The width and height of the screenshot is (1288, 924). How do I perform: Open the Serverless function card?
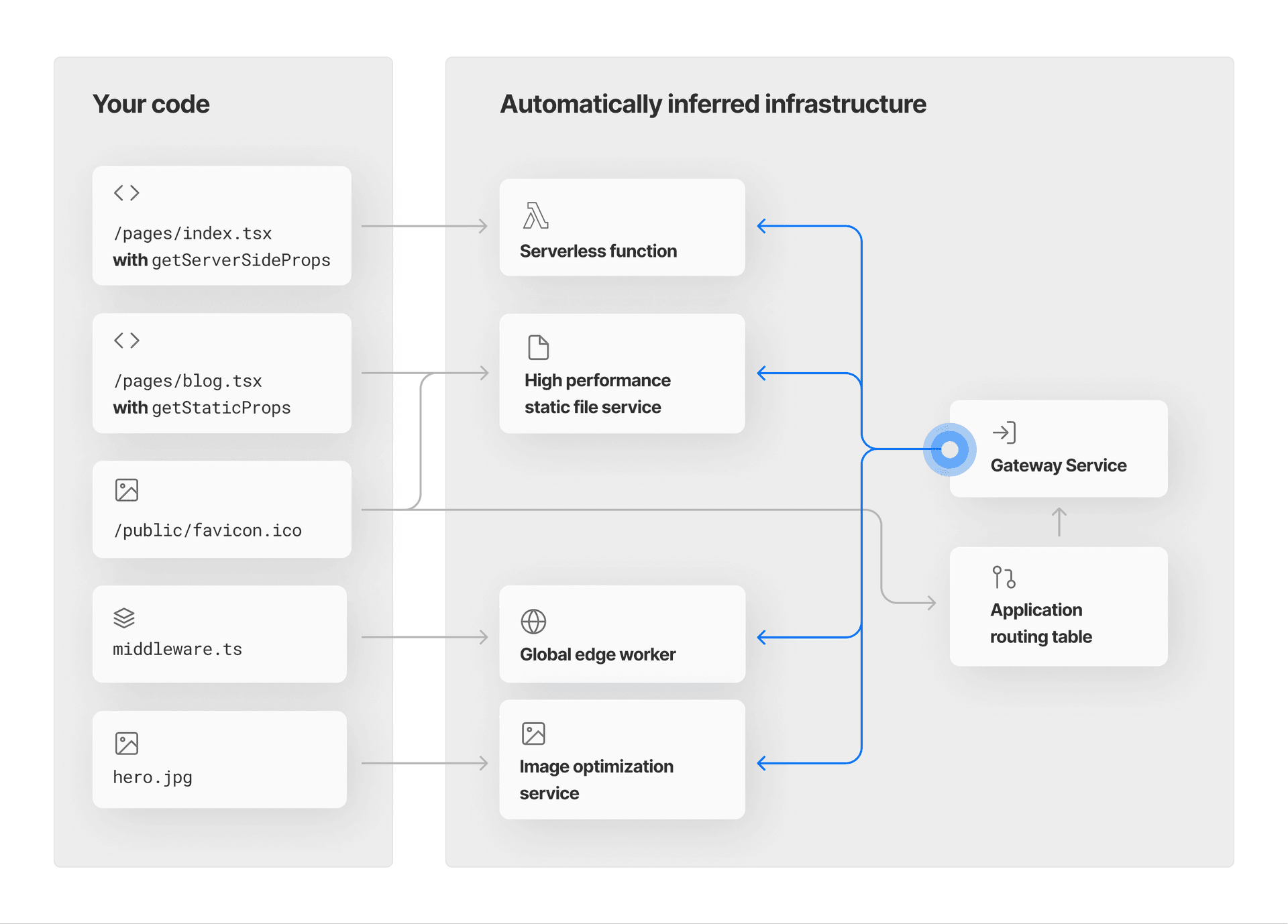(x=622, y=228)
